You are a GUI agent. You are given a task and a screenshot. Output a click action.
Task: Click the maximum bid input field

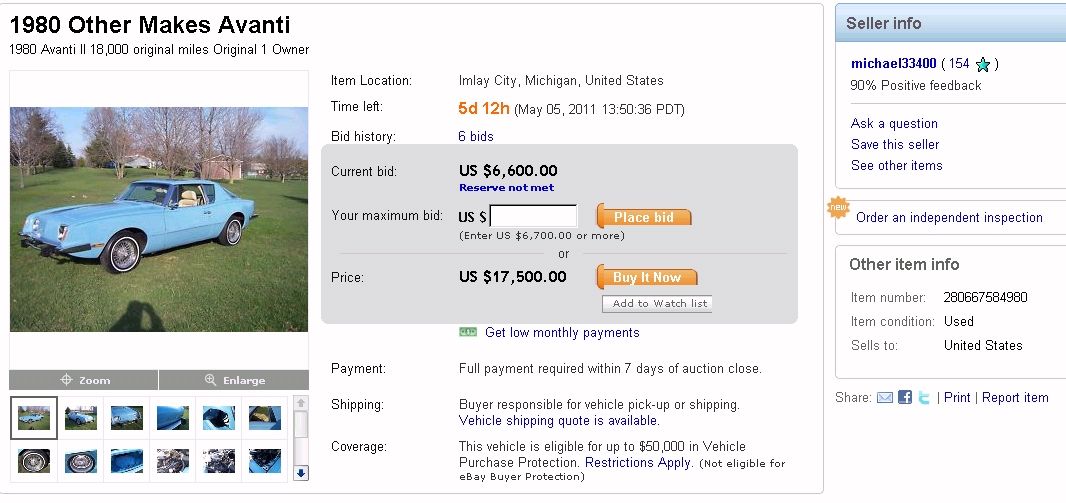click(533, 216)
